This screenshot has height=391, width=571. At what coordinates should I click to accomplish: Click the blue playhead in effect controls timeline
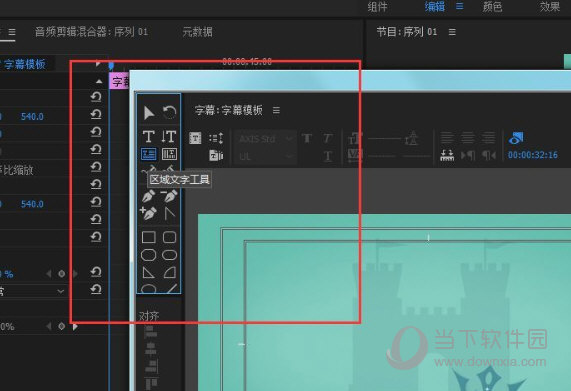point(111,66)
